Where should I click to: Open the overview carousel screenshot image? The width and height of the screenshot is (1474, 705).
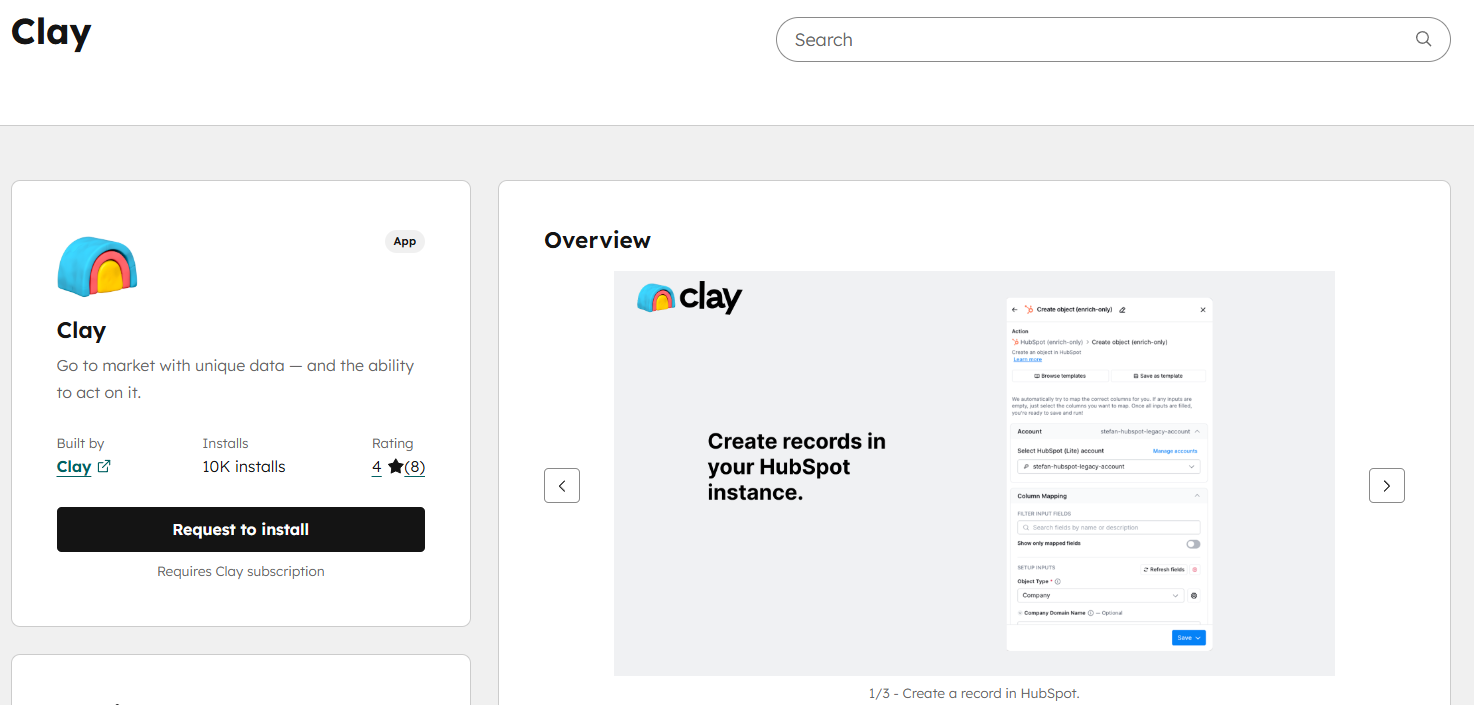(974, 473)
